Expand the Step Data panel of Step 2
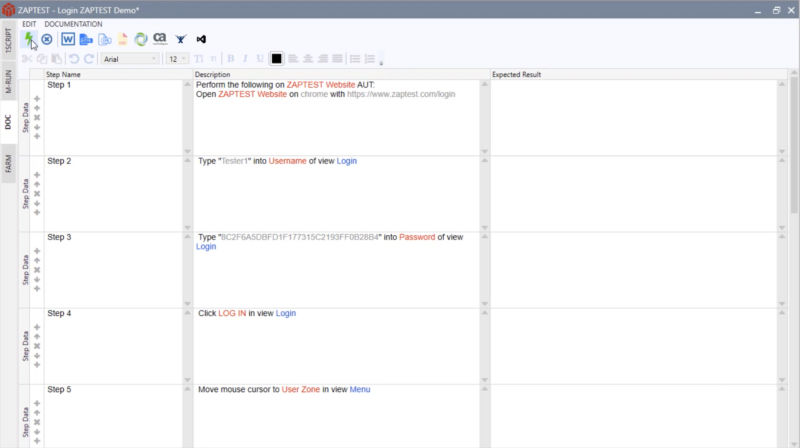The height and width of the screenshot is (448, 800). click(26, 193)
